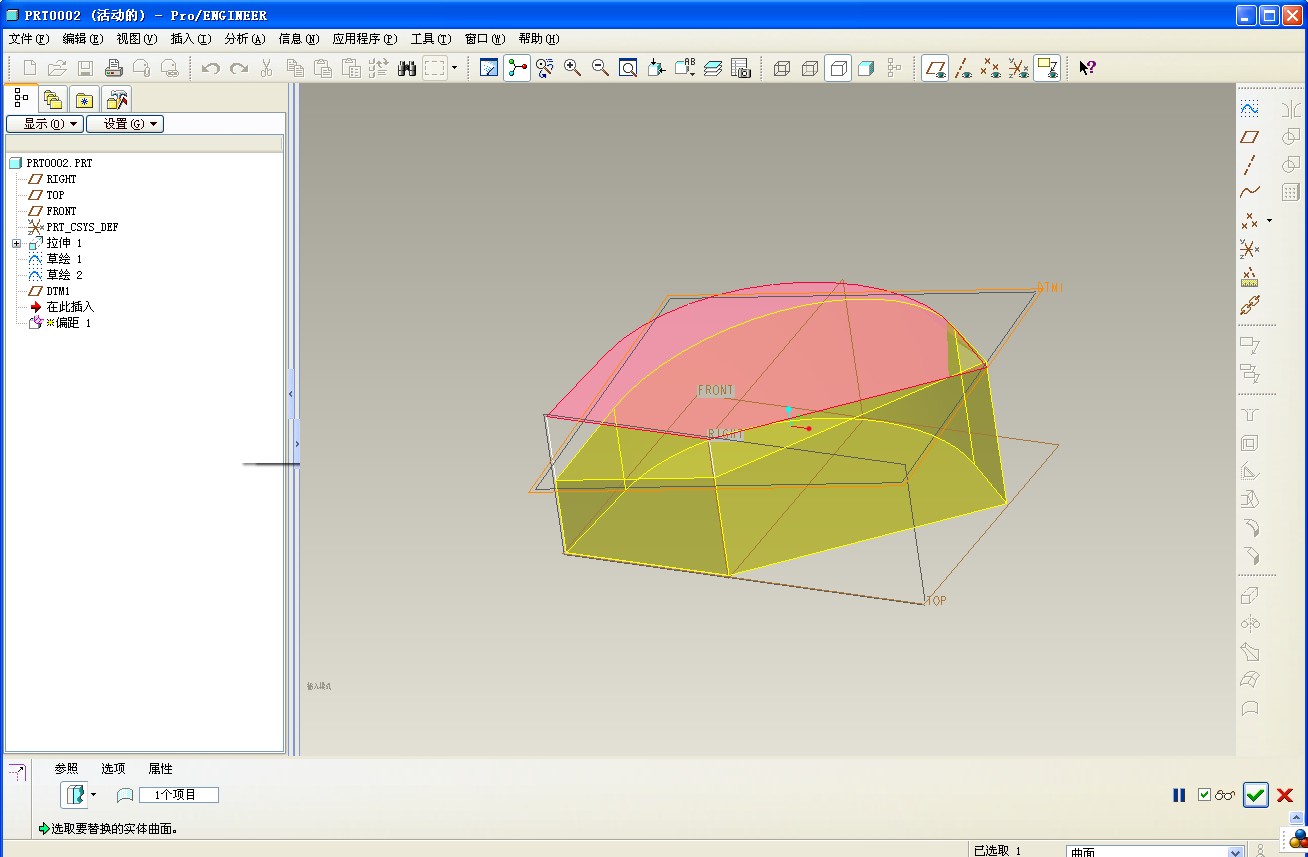Switch to Wireframe display
1308x857 pixels.
782,68
